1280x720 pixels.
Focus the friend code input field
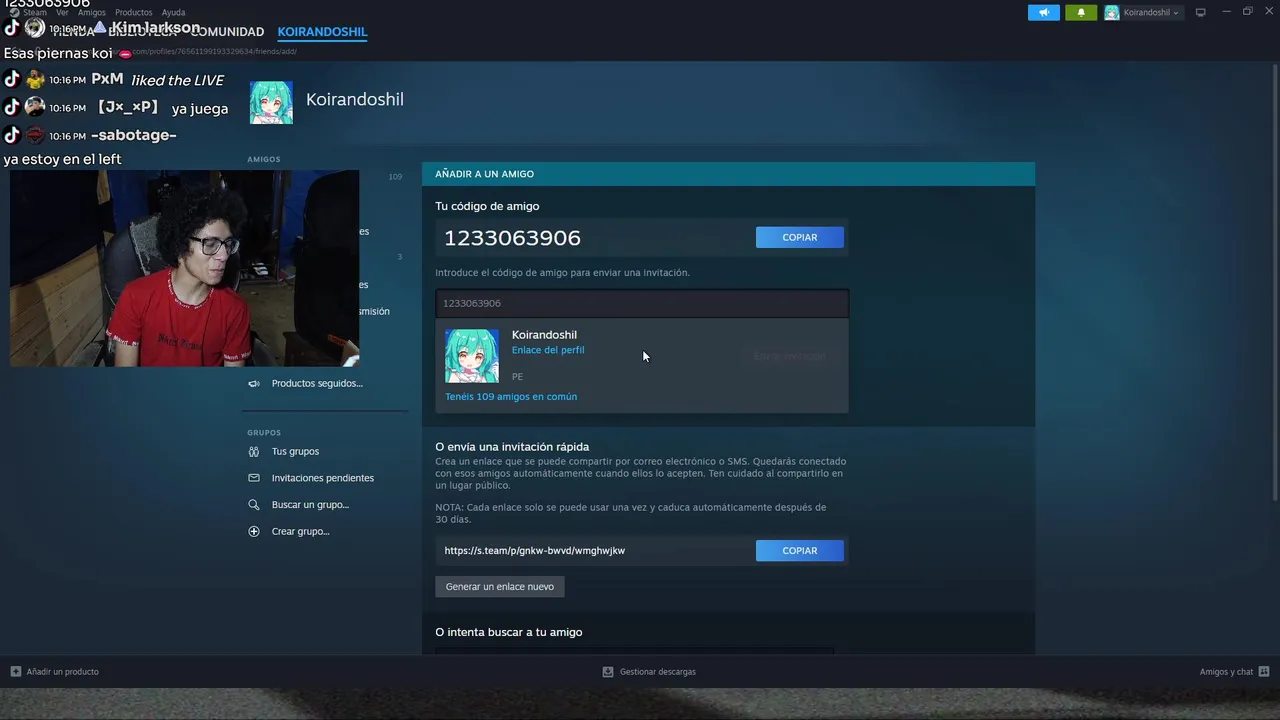tap(642, 303)
